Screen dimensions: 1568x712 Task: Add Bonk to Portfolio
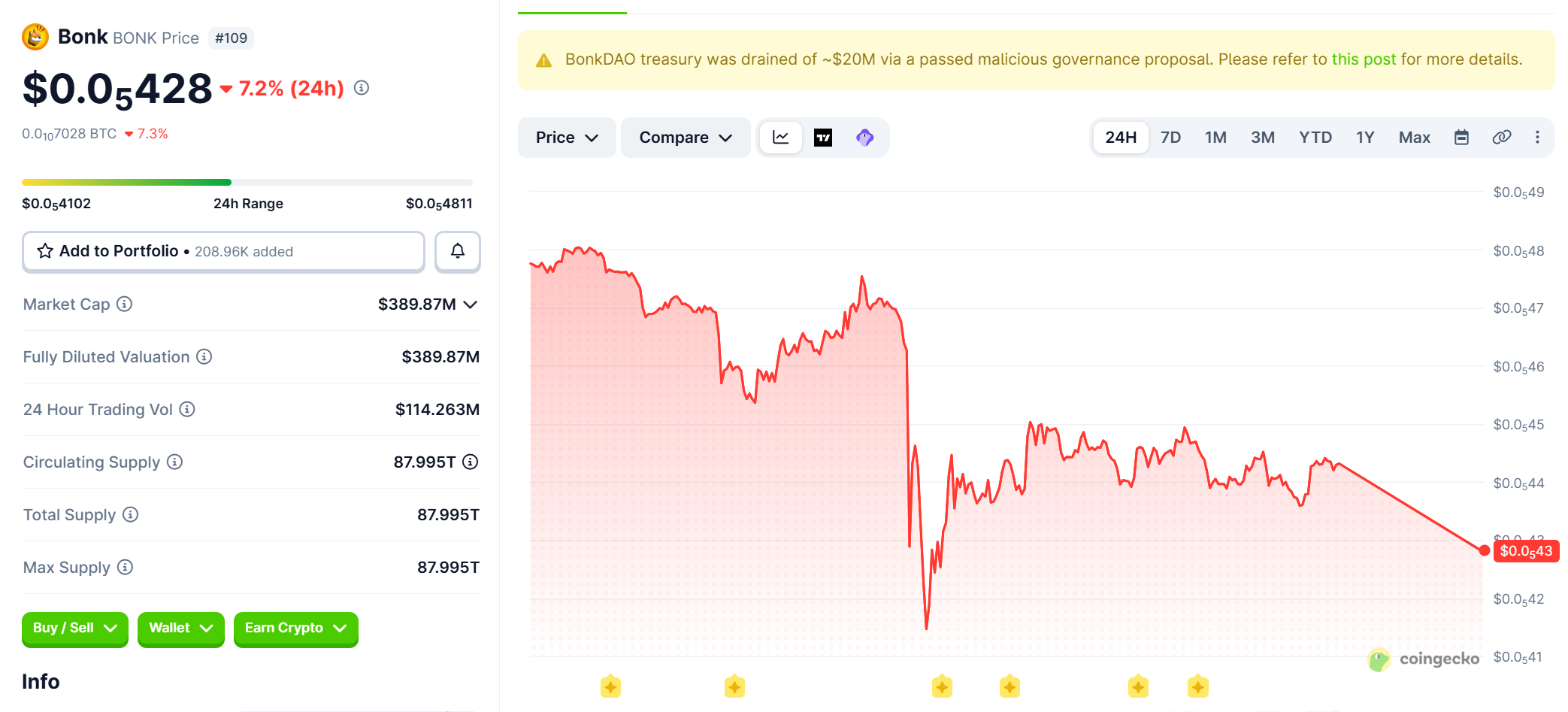tap(223, 251)
